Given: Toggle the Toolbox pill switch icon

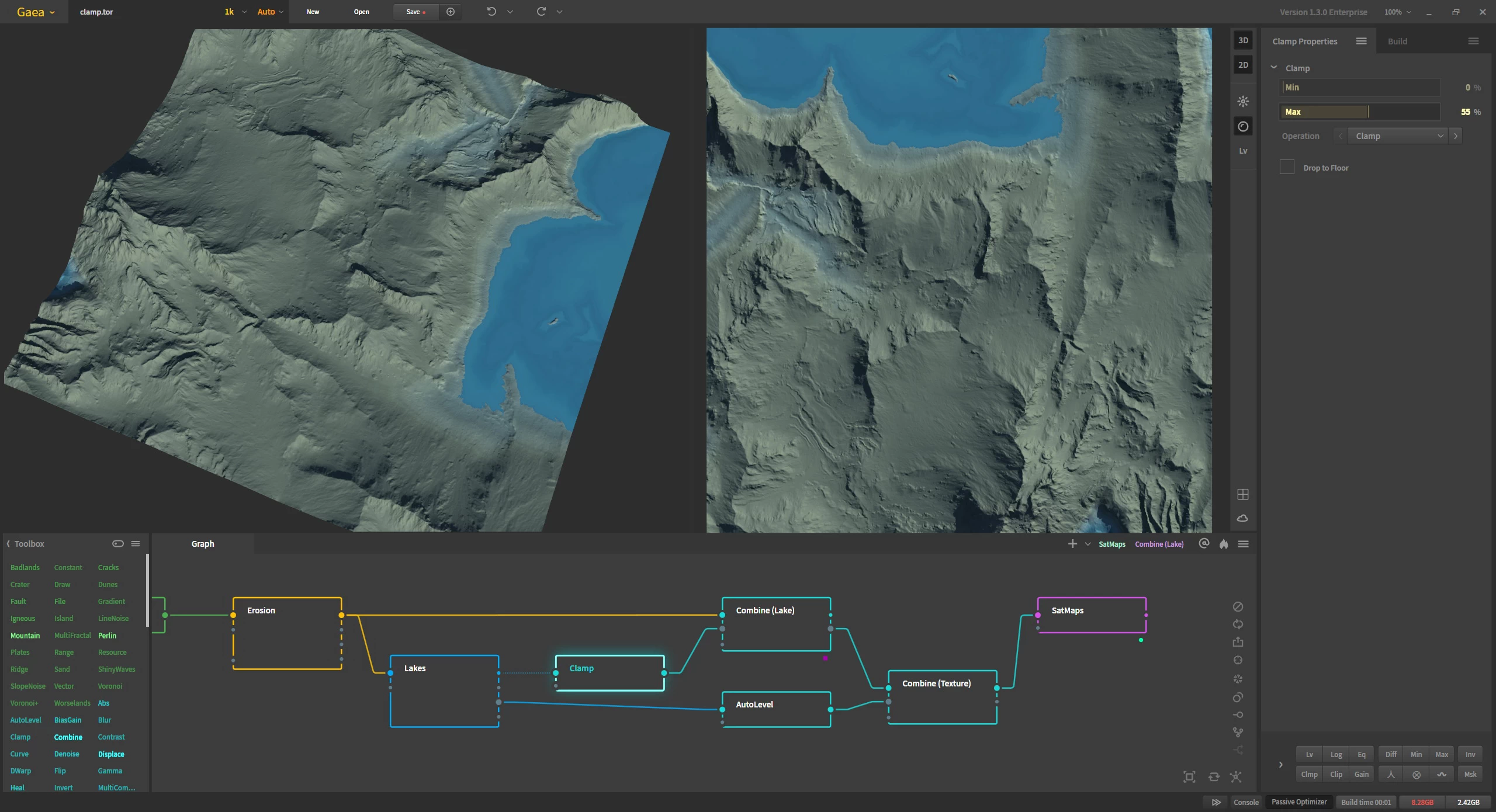Looking at the screenshot, I should pos(118,543).
